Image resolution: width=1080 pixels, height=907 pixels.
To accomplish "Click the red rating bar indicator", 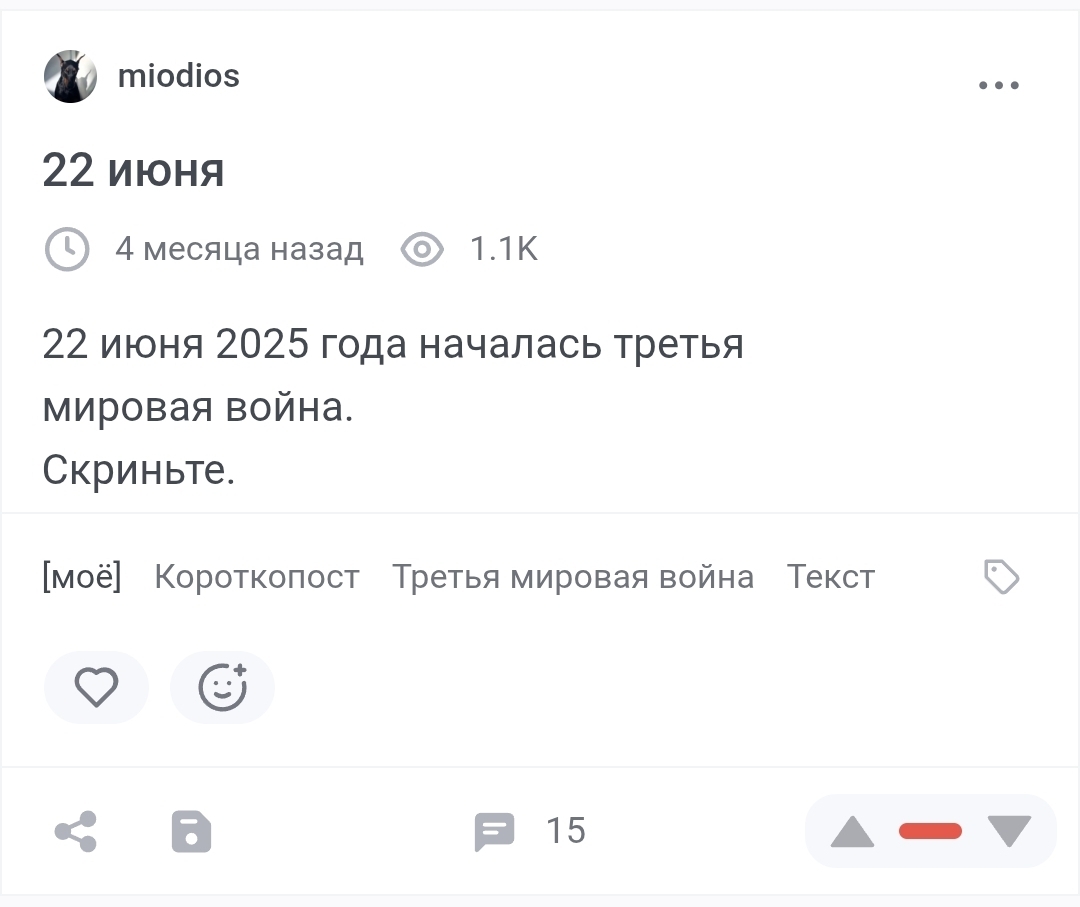I will [930, 831].
